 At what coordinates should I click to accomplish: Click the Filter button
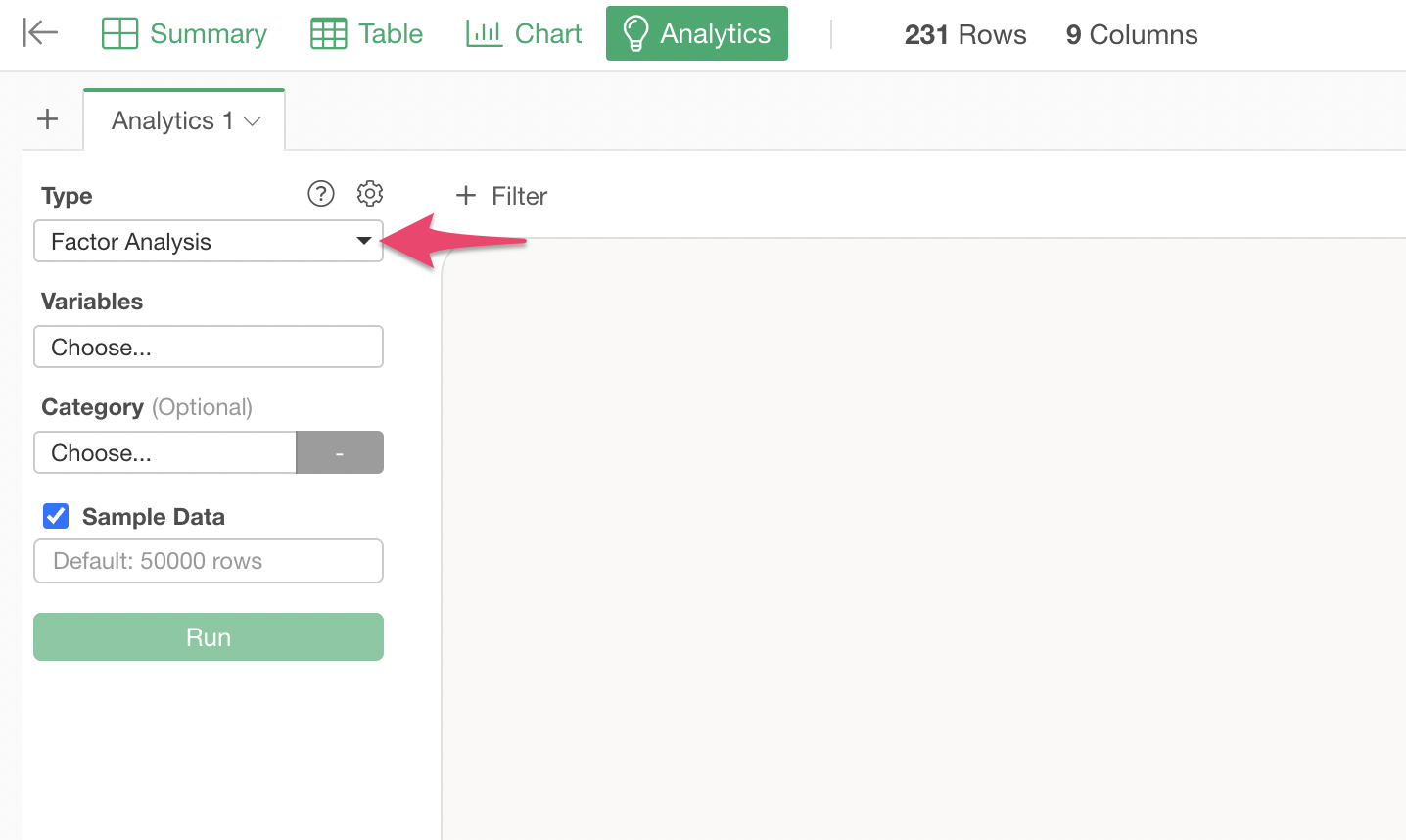[501, 196]
